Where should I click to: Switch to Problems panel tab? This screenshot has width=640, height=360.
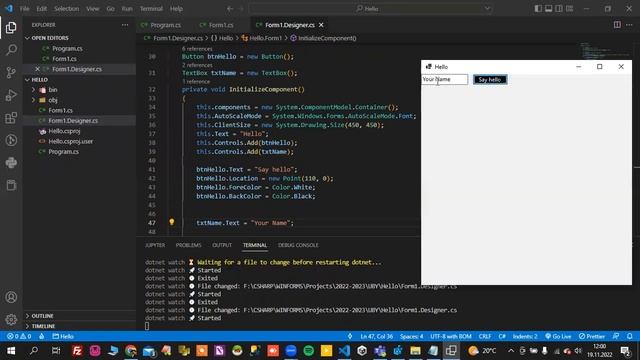188,245
